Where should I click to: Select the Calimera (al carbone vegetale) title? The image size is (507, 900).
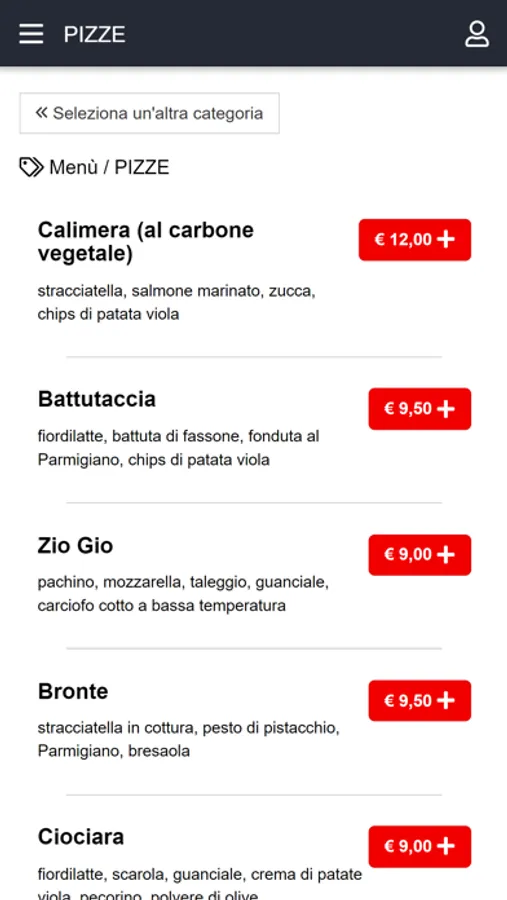pyautogui.click(x=146, y=242)
